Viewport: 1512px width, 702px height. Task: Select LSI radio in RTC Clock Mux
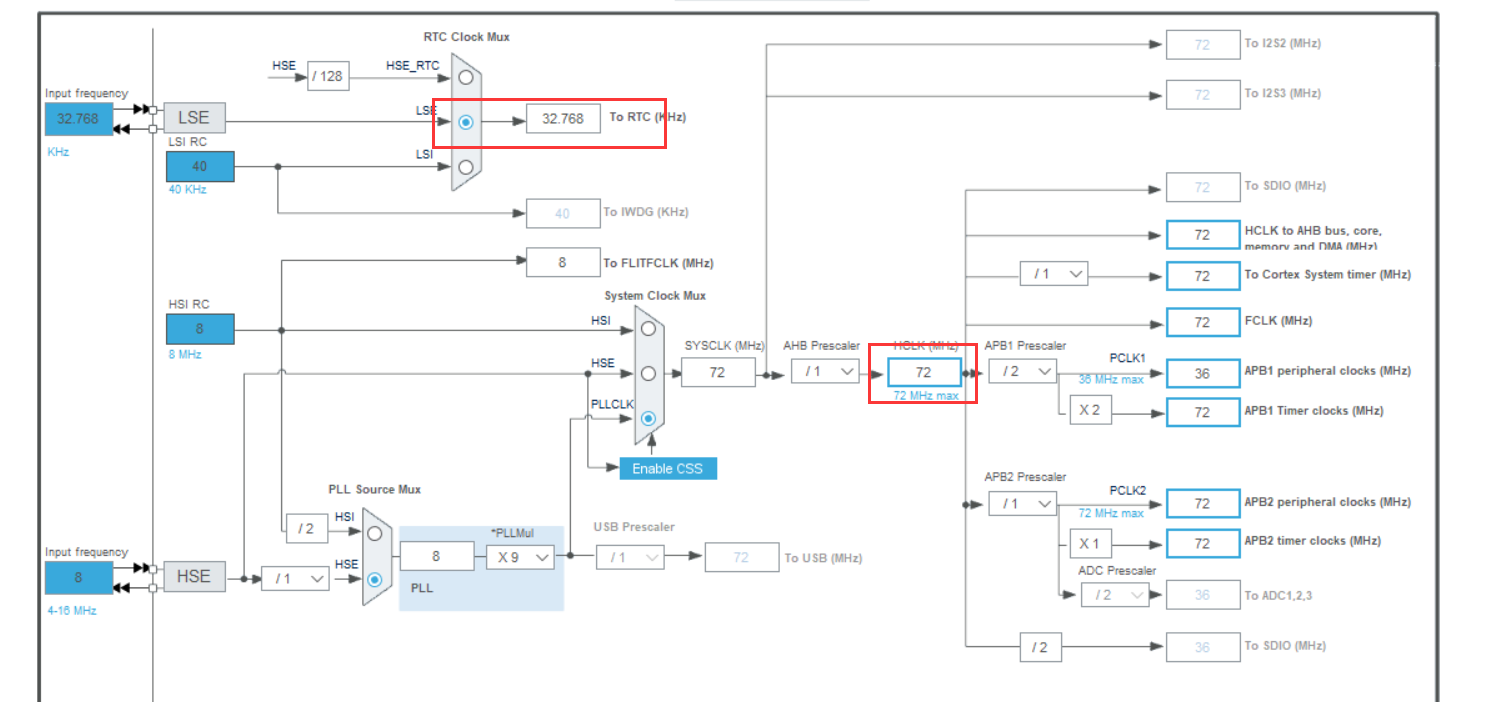[465, 167]
